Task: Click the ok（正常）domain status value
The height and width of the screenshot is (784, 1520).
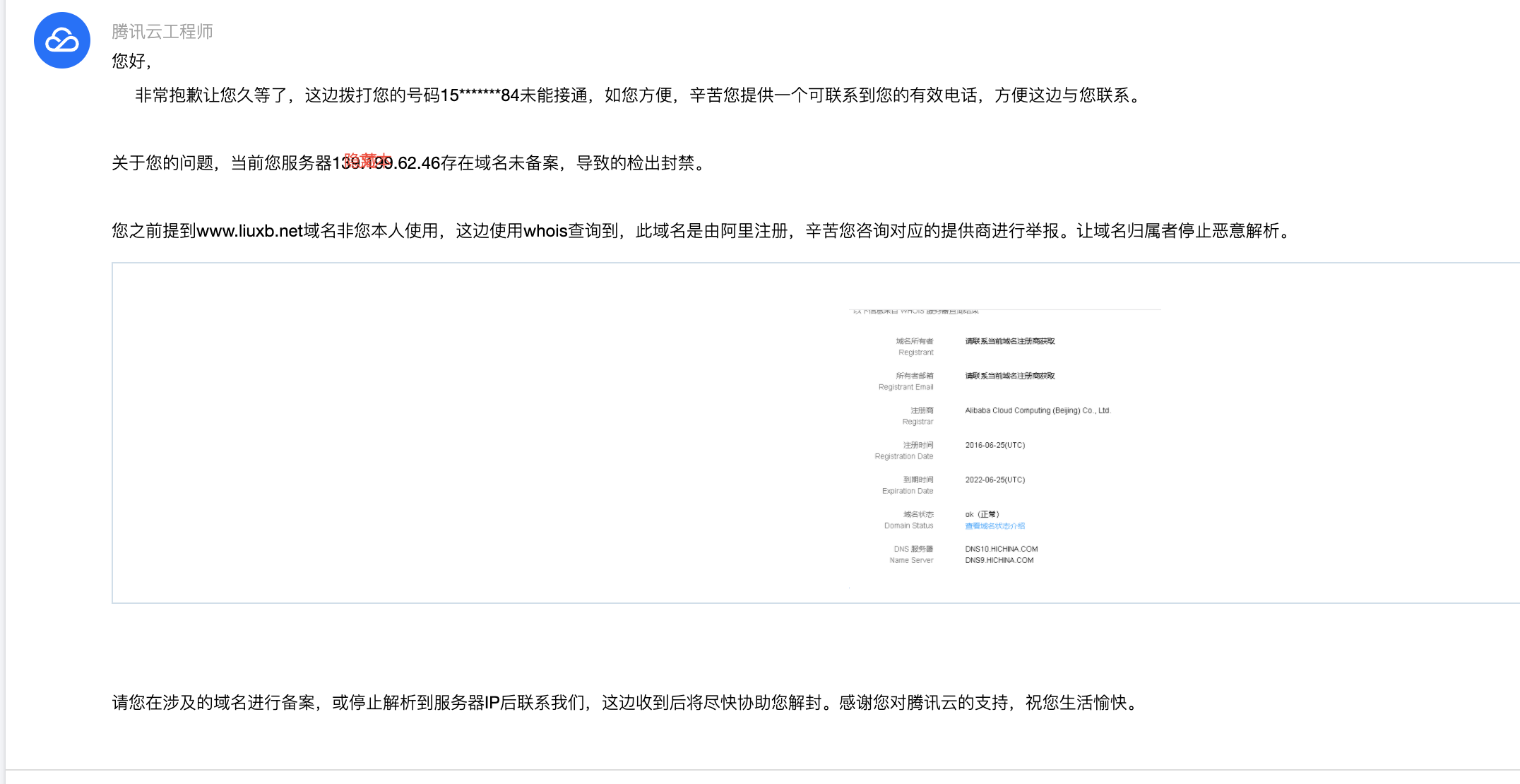Action: (982, 514)
